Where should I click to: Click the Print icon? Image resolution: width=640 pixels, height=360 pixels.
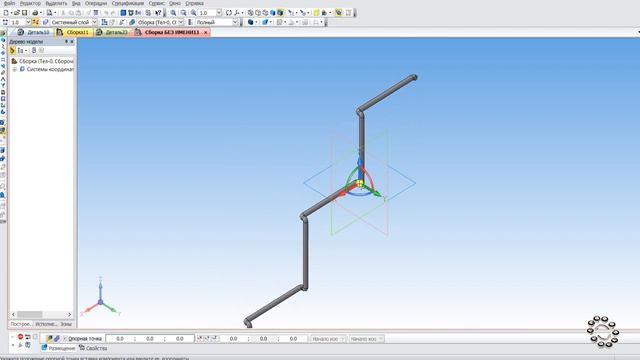click(x=35, y=13)
